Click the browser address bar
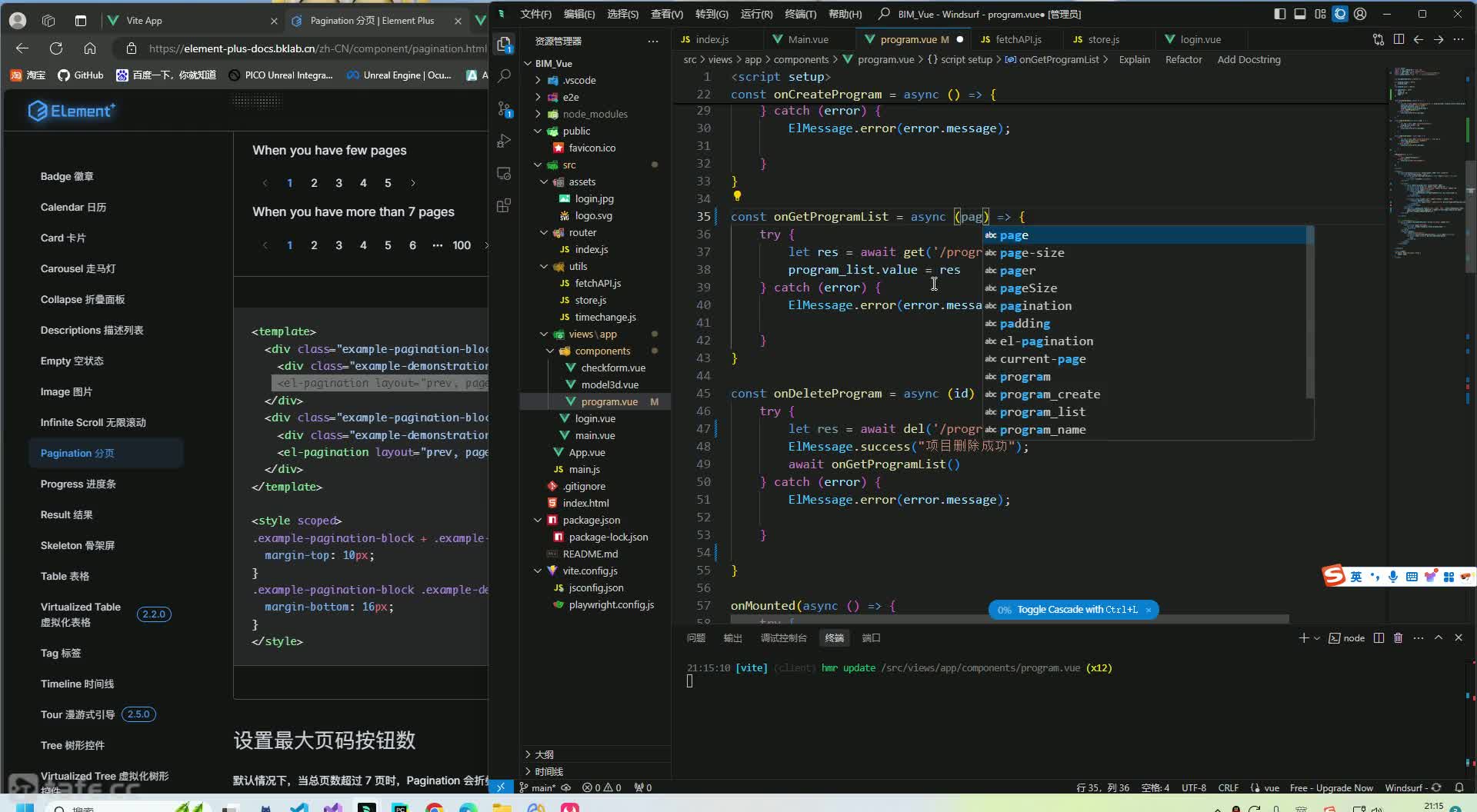1477x812 pixels. 317,48
